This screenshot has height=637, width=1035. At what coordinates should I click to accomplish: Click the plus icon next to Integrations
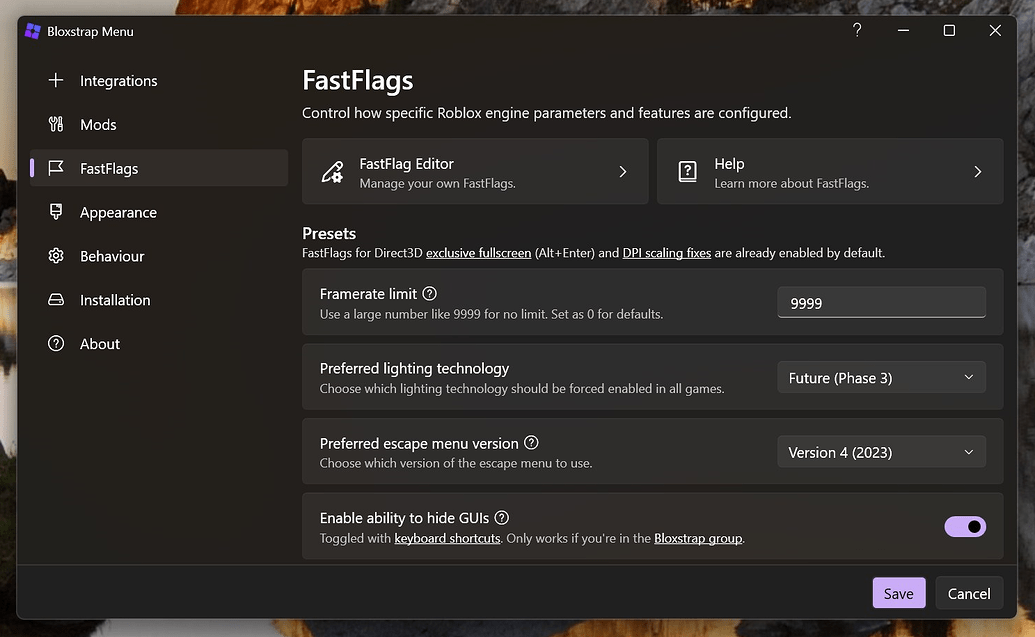click(x=56, y=80)
